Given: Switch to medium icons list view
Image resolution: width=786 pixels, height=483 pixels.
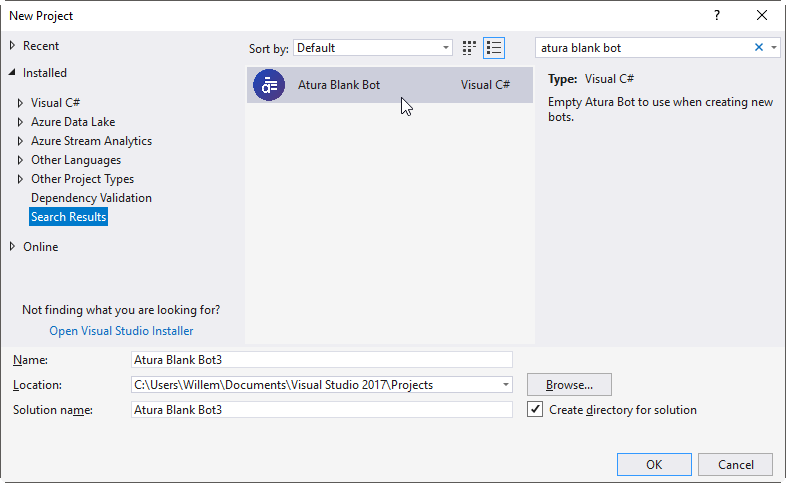Looking at the screenshot, I should (x=494, y=48).
